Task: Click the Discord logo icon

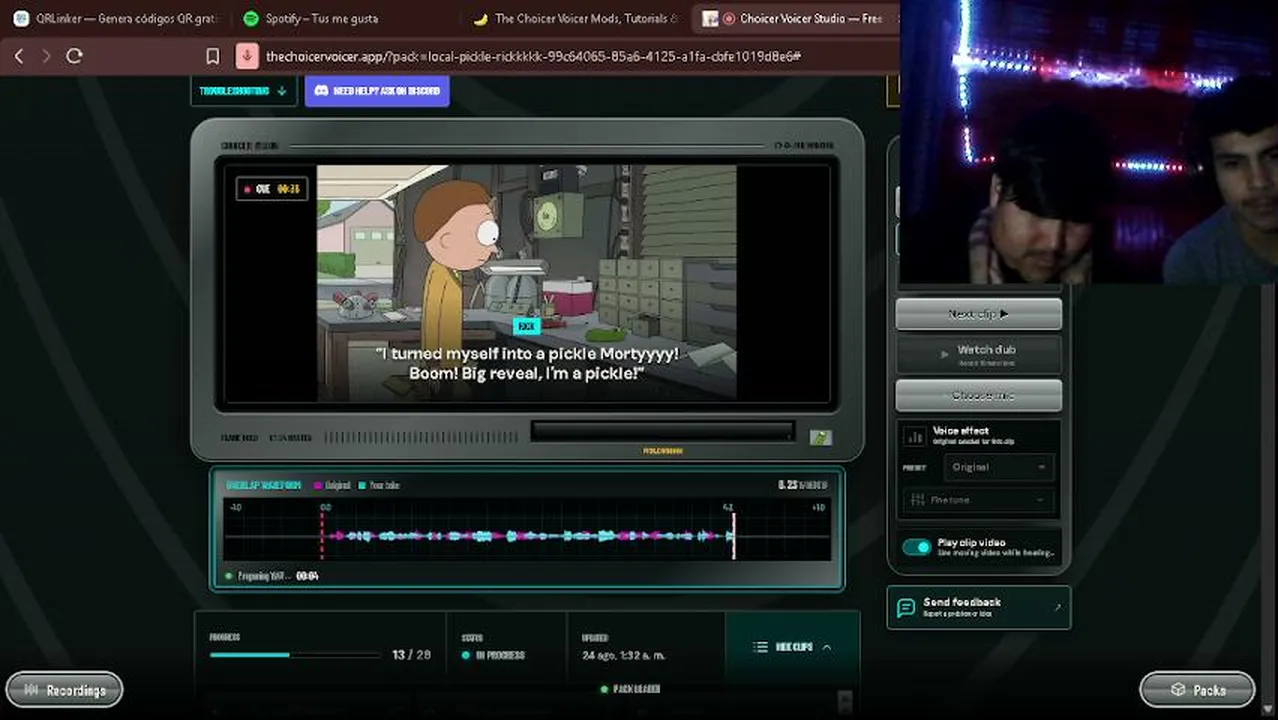Action: pyautogui.click(x=321, y=90)
